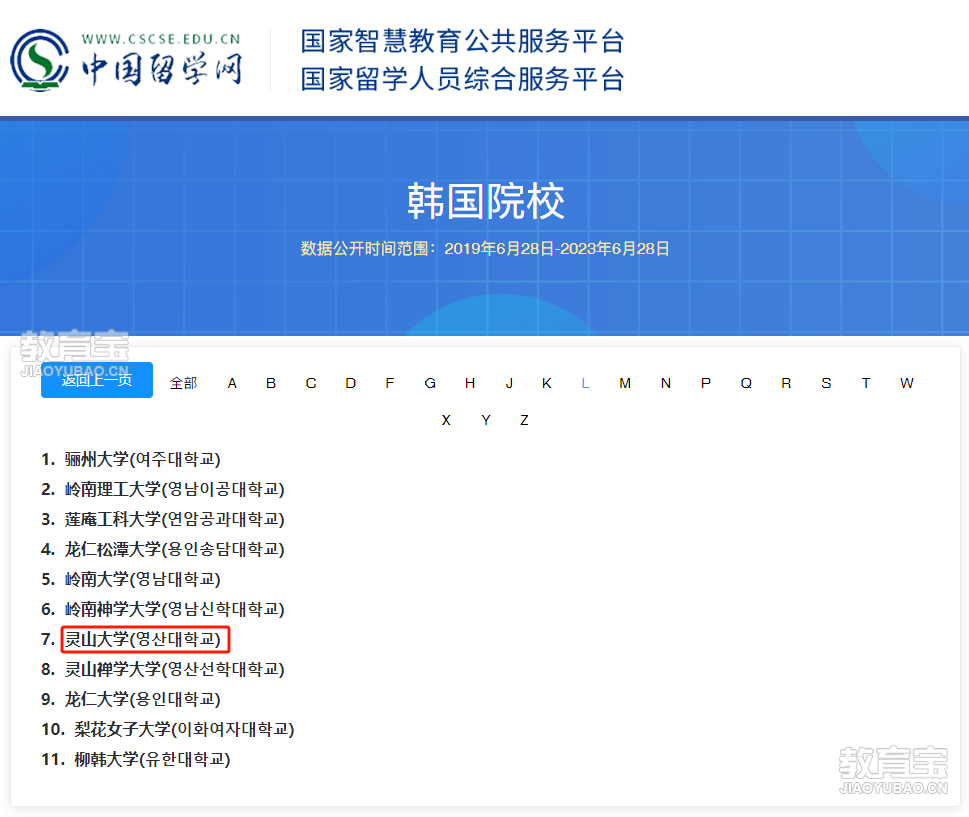Open 岭南大学(영남대학교) entry
Viewport: 969px width, 817px height.
(x=143, y=579)
